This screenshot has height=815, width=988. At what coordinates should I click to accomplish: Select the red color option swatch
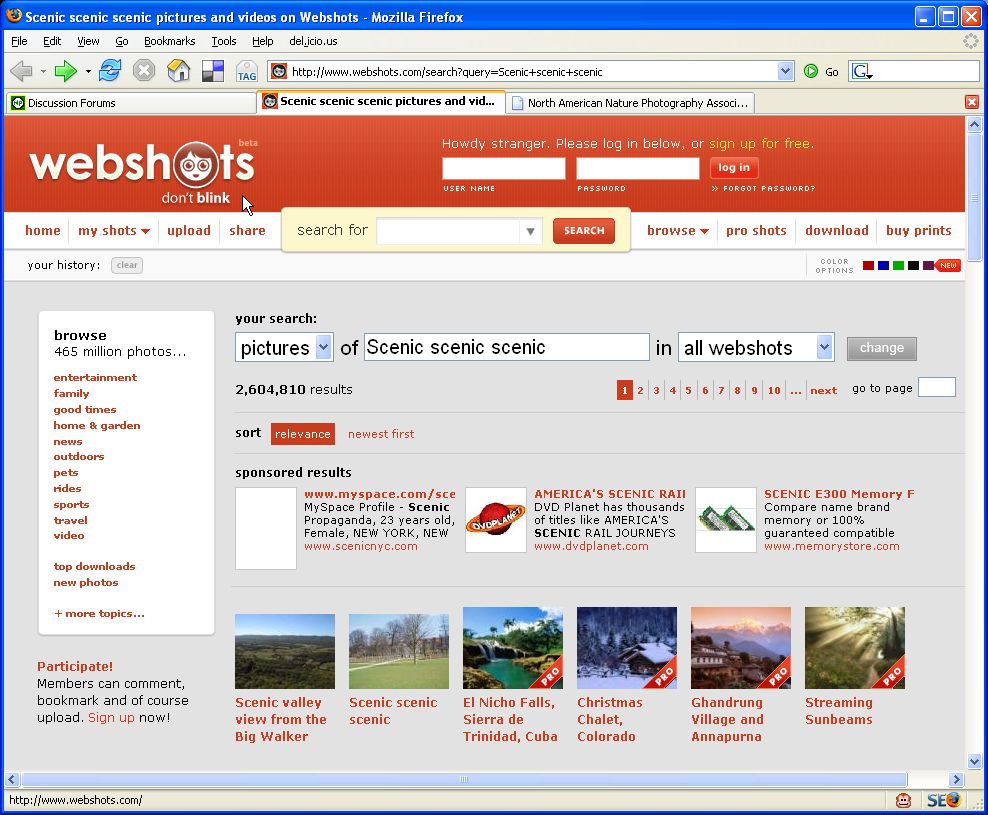point(868,265)
